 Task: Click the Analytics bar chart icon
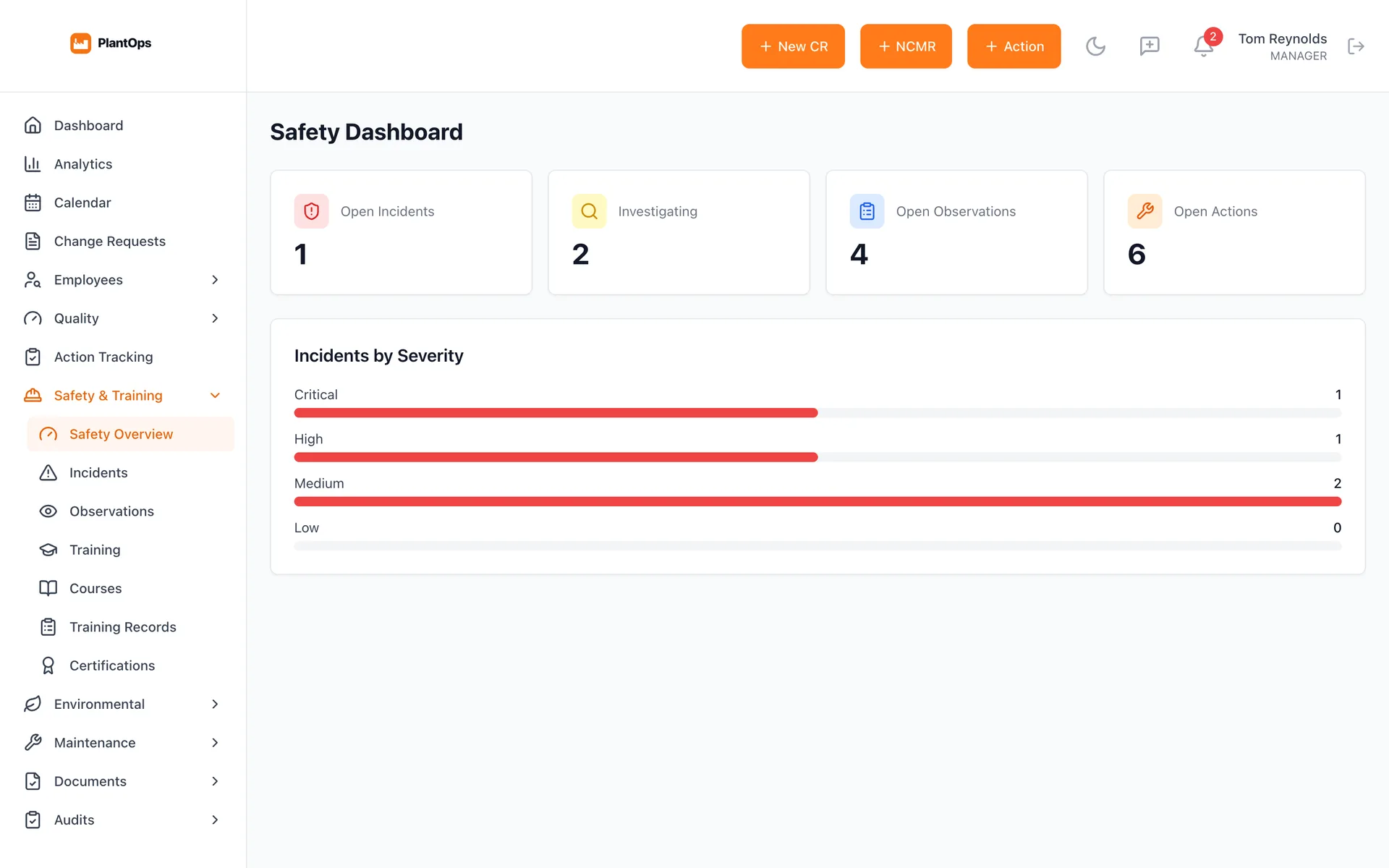[x=33, y=164]
